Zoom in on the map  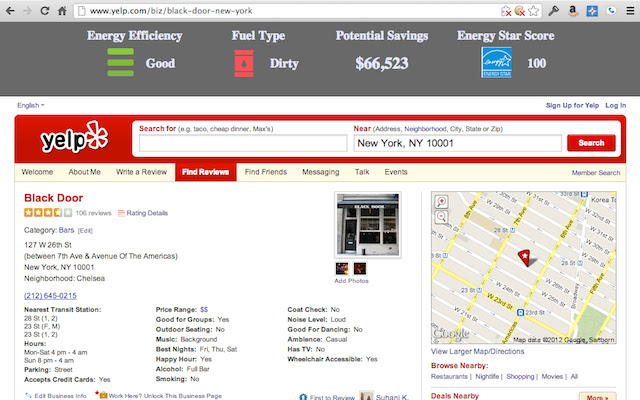coord(441,201)
